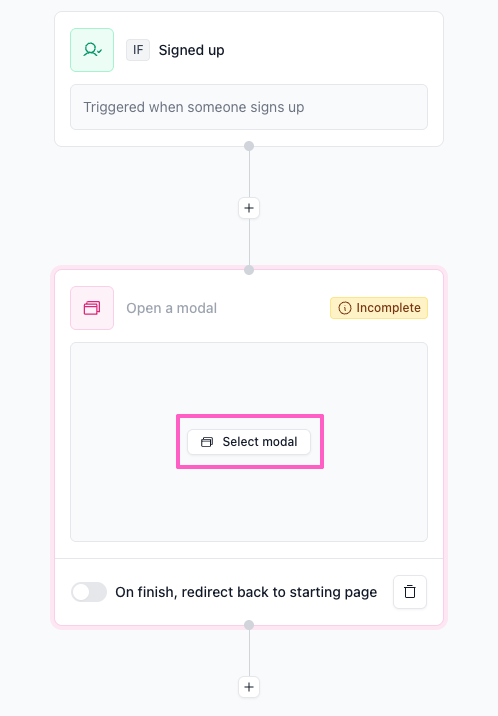This screenshot has width=498, height=716.
Task: Click the On finish, redirect back label
Action: pos(246,592)
